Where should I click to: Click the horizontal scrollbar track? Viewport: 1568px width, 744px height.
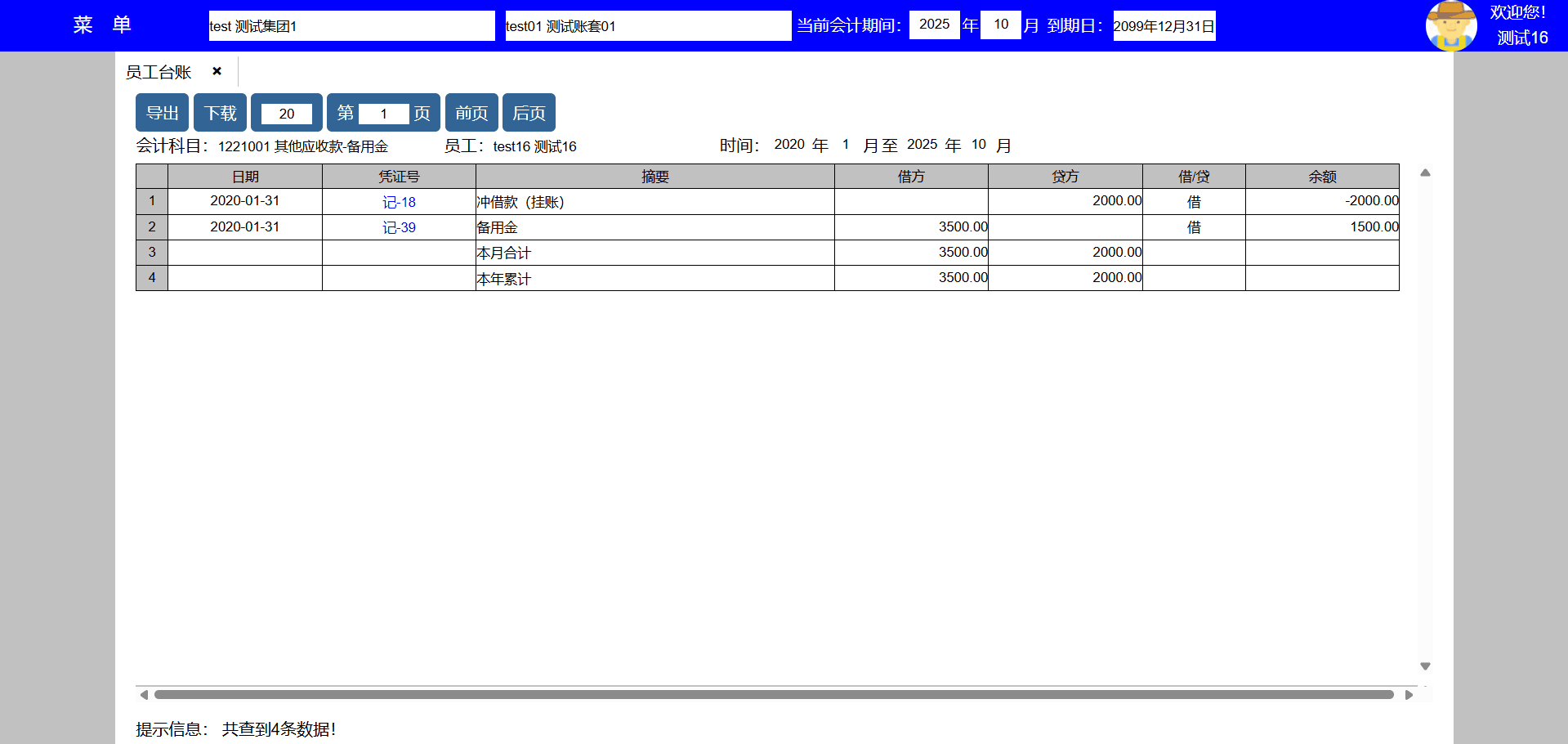(773, 695)
